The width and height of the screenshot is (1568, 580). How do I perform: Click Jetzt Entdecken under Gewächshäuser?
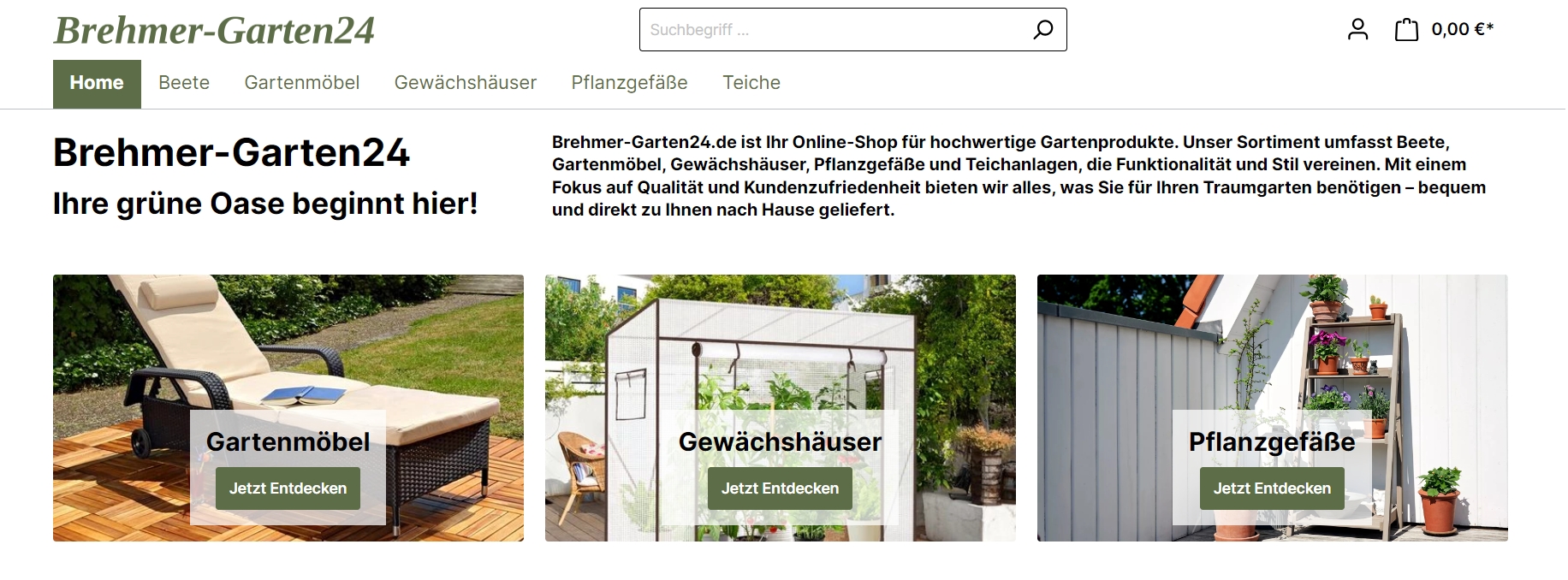[780, 488]
